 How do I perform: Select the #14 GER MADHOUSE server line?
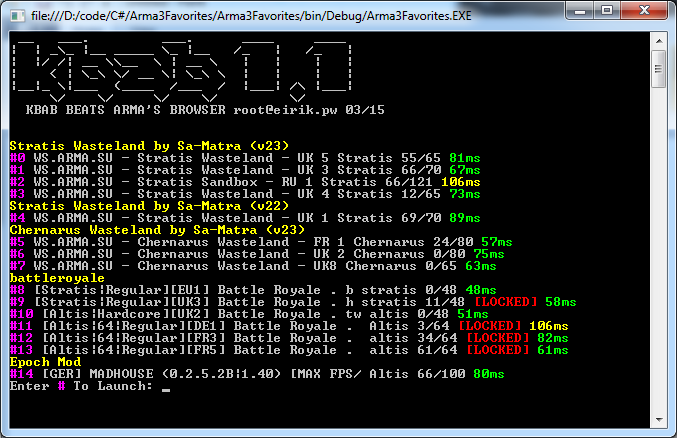[257, 374]
